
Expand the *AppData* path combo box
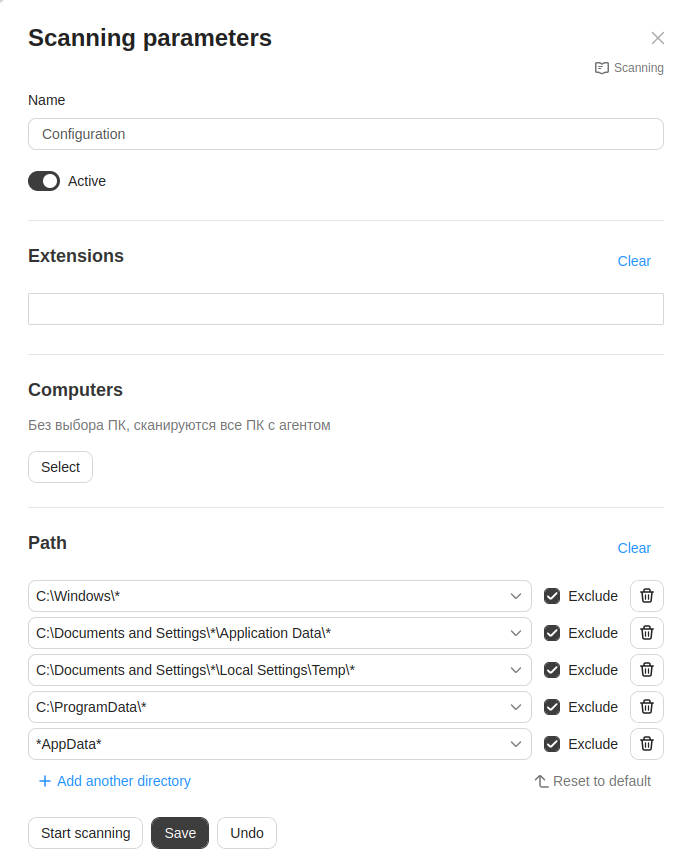coord(516,744)
